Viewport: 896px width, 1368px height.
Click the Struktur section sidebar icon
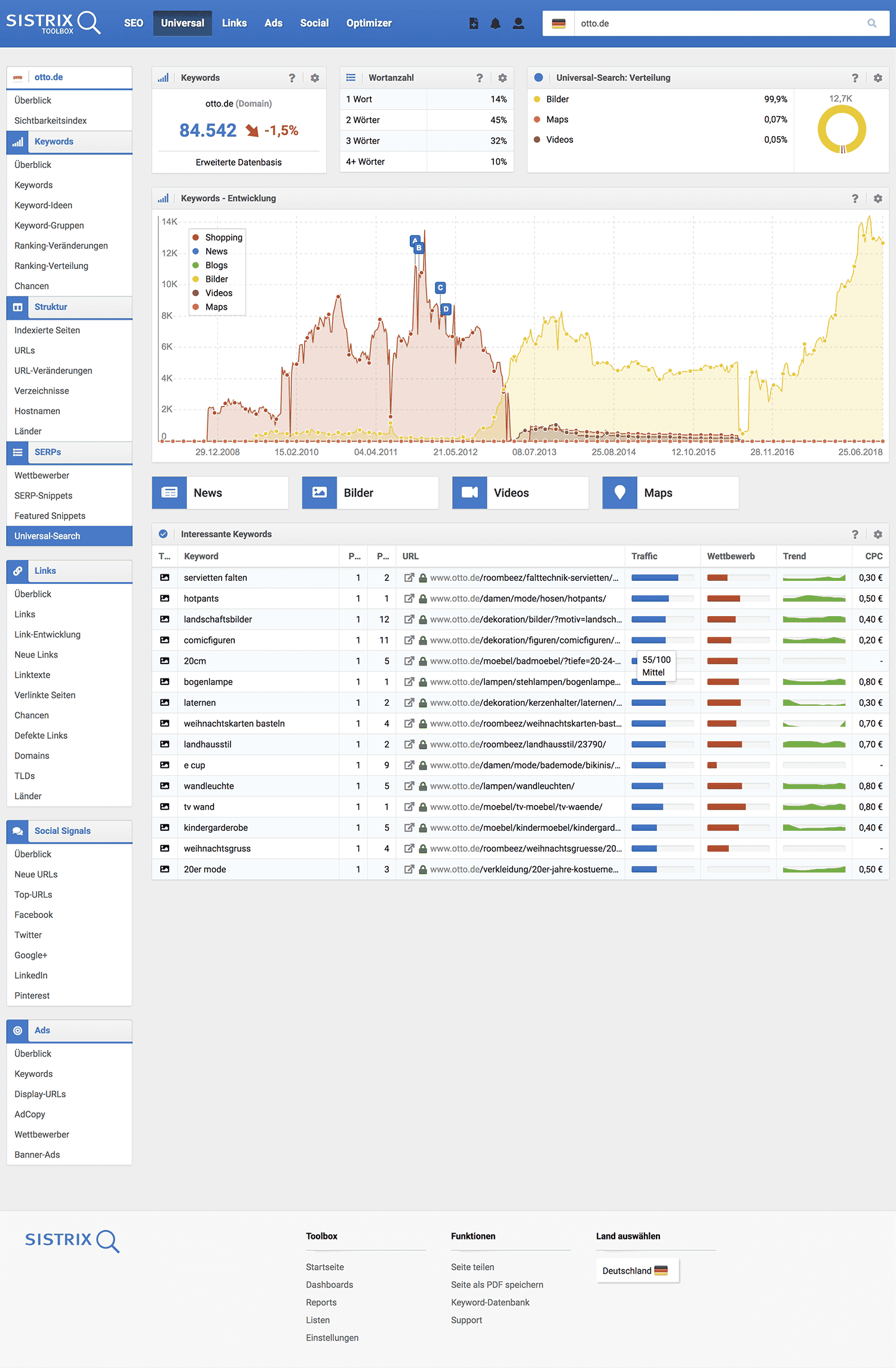coord(18,307)
